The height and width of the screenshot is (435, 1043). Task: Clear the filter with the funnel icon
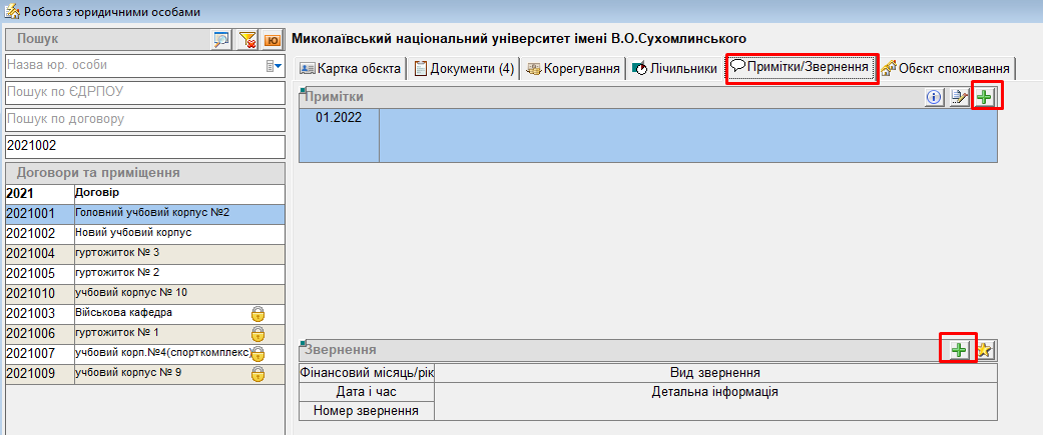coord(247,39)
